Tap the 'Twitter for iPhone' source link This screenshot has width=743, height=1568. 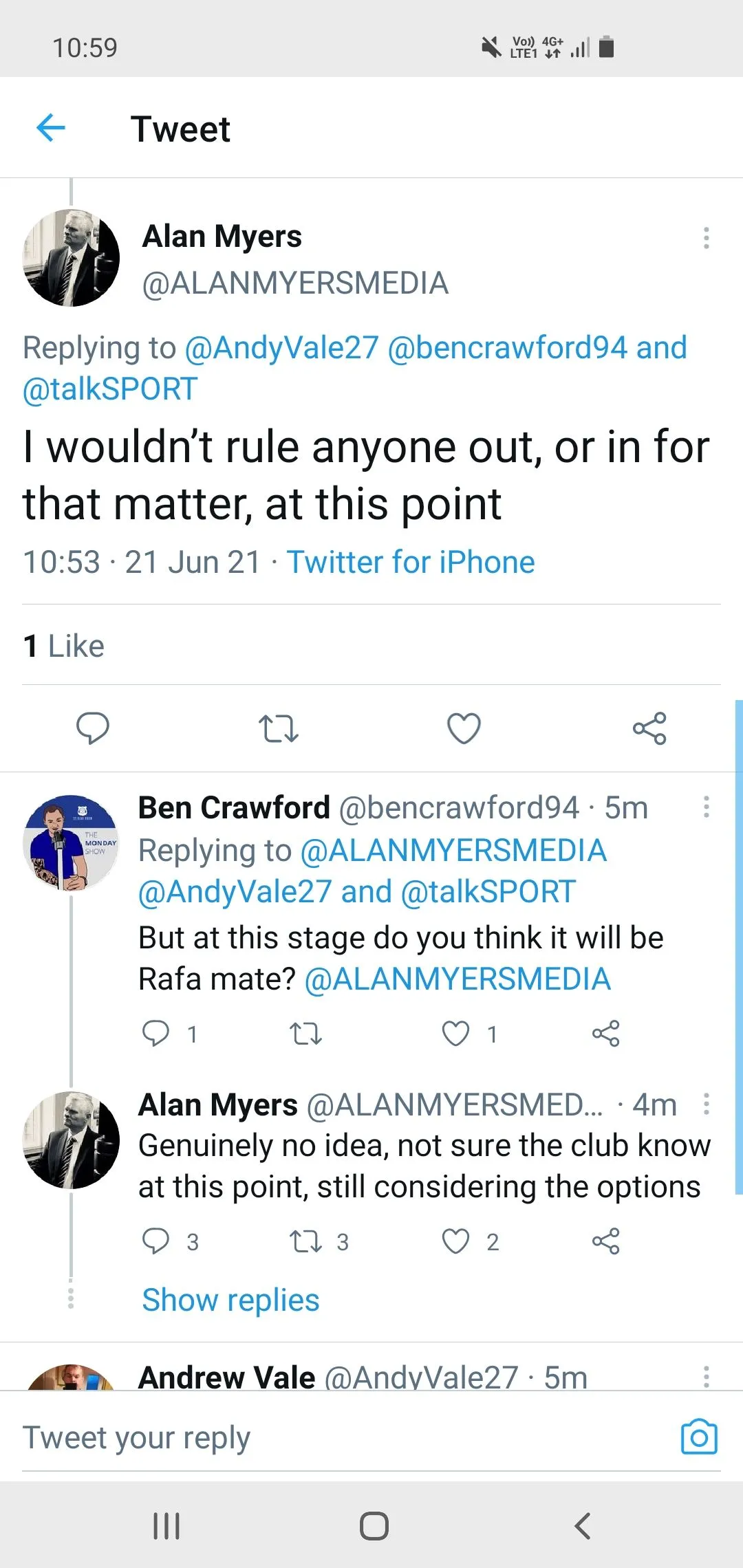pos(411,562)
